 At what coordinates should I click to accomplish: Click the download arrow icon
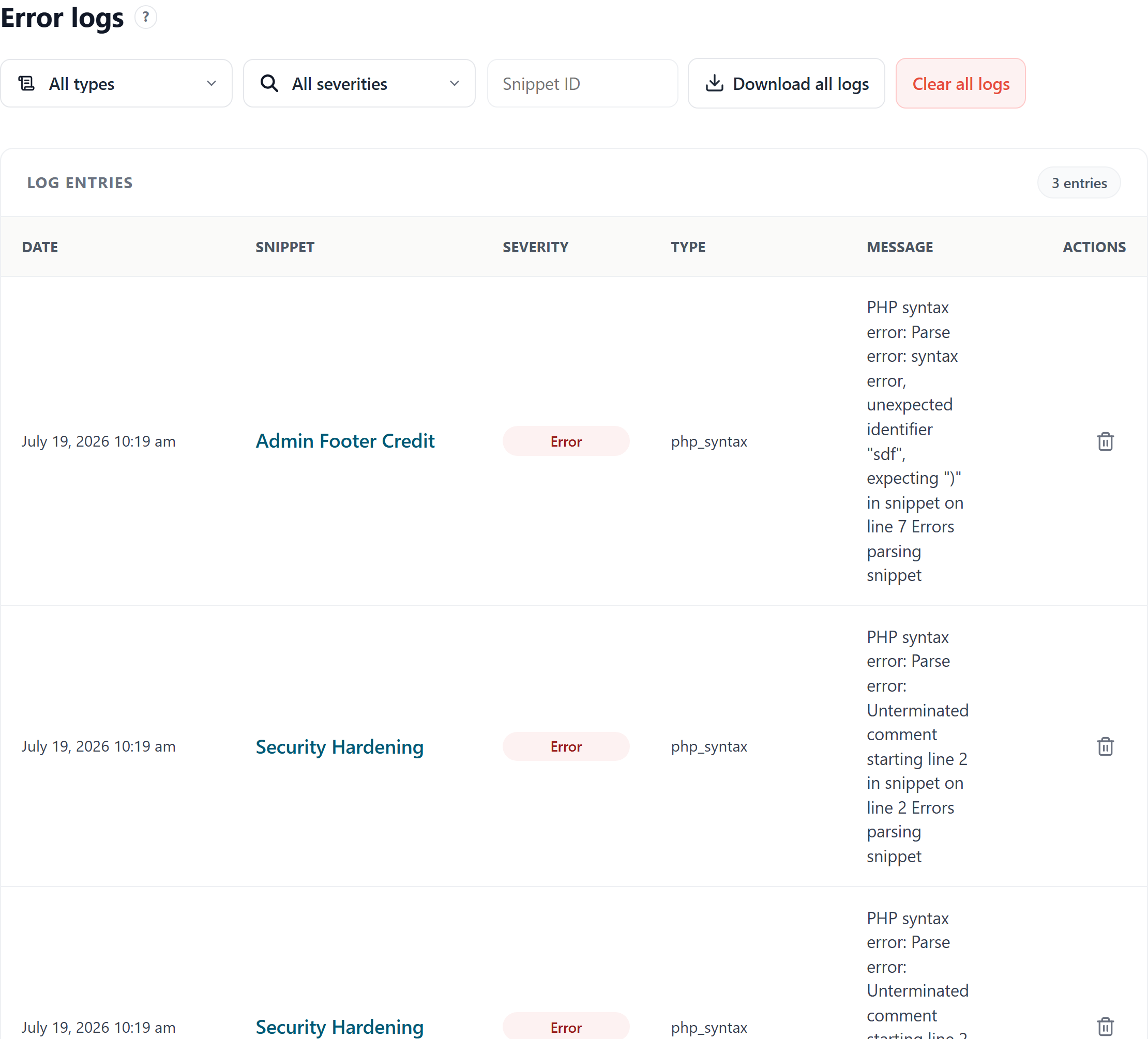714,84
